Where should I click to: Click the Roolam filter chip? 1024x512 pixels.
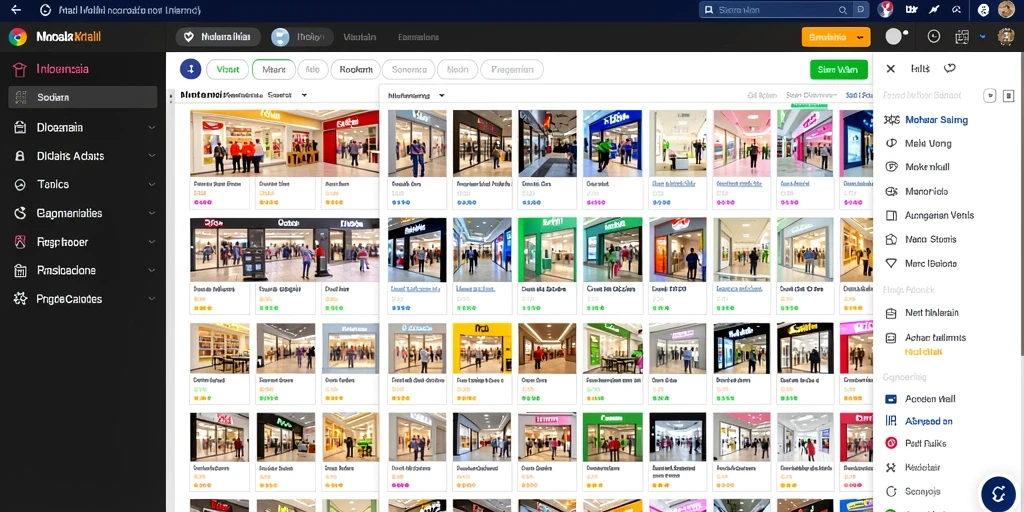355,69
